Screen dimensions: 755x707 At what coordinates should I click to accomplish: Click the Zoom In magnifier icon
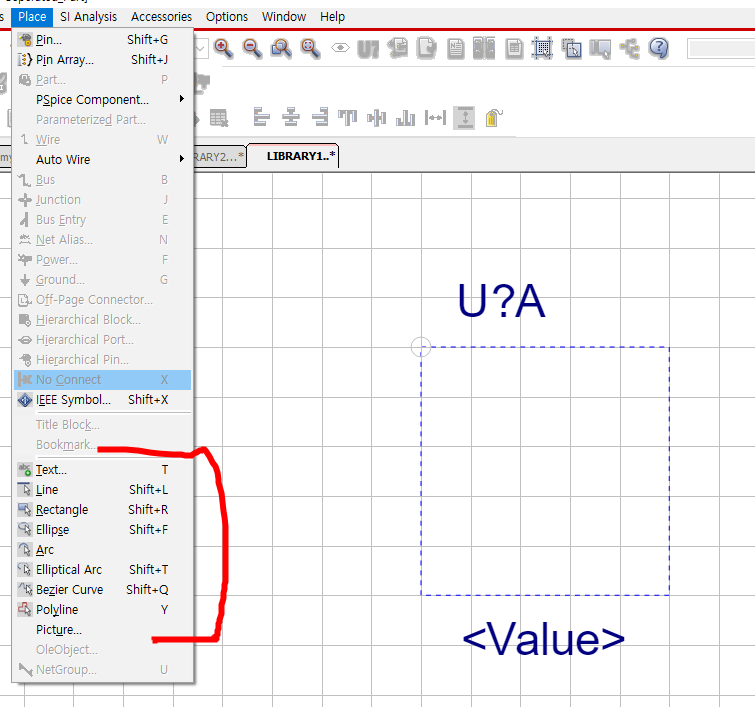pyautogui.click(x=223, y=48)
